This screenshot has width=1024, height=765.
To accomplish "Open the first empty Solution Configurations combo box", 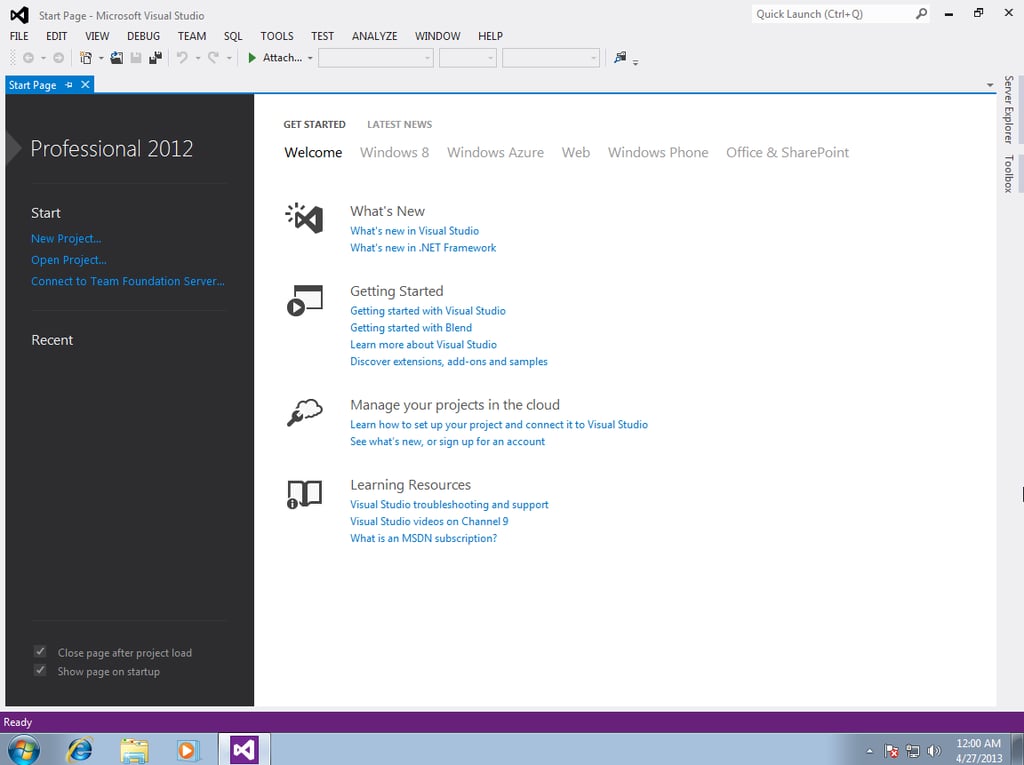I will pos(376,58).
